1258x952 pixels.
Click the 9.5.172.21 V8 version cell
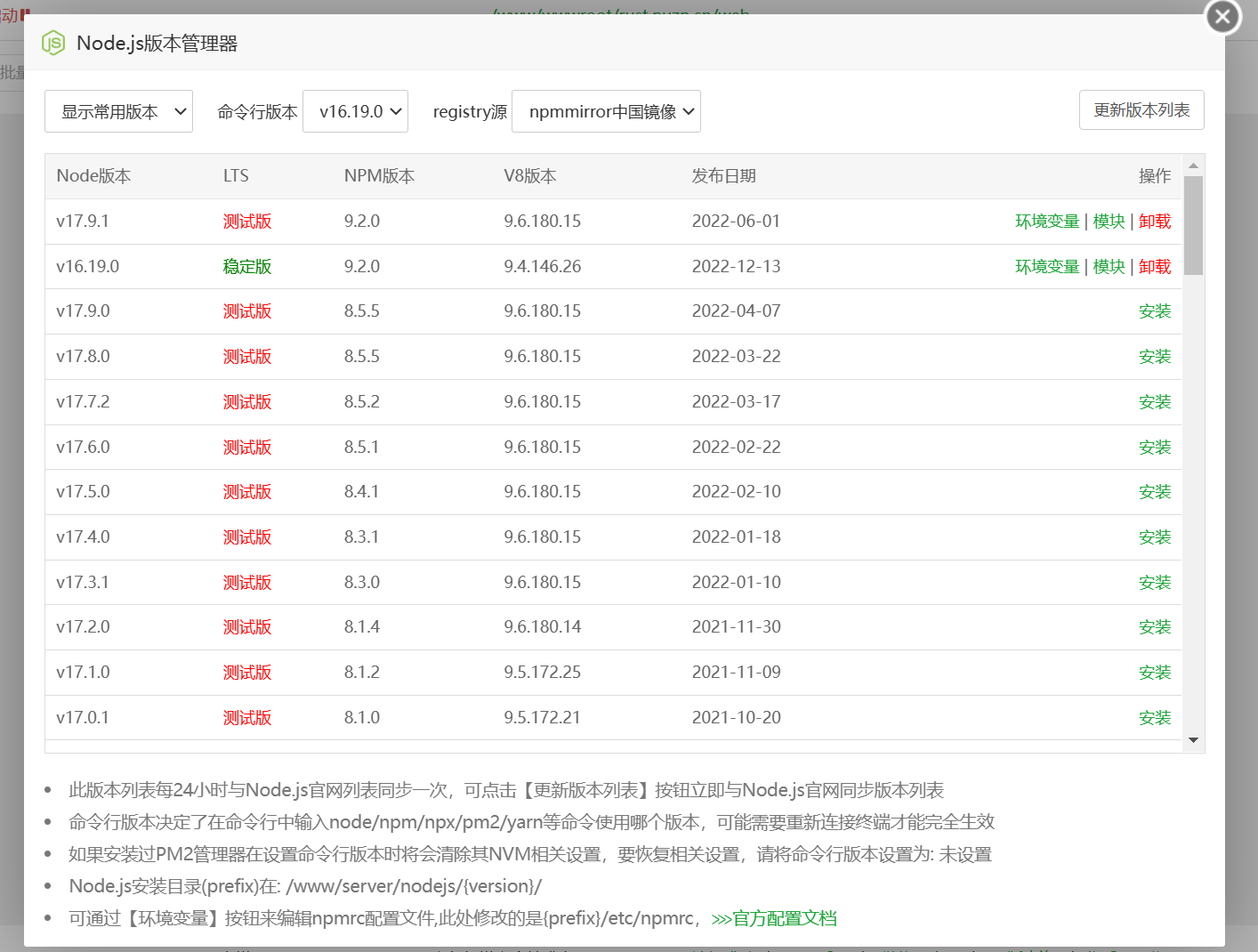click(543, 718)
